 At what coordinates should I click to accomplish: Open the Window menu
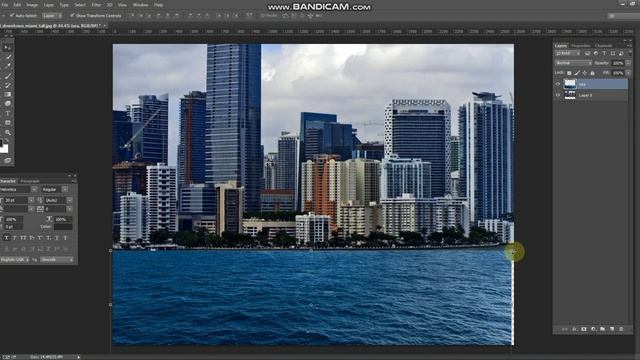[x=140, y=5]
